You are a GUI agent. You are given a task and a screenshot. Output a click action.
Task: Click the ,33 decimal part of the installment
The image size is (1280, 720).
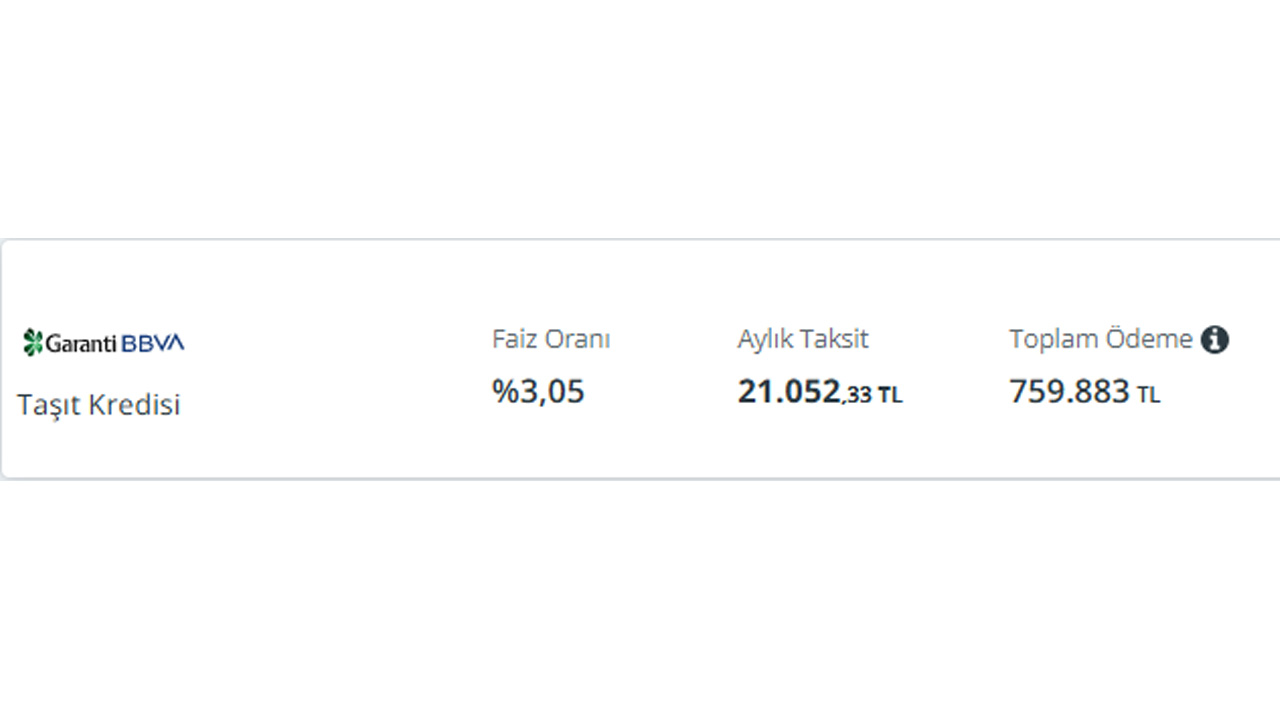(857, 395)
